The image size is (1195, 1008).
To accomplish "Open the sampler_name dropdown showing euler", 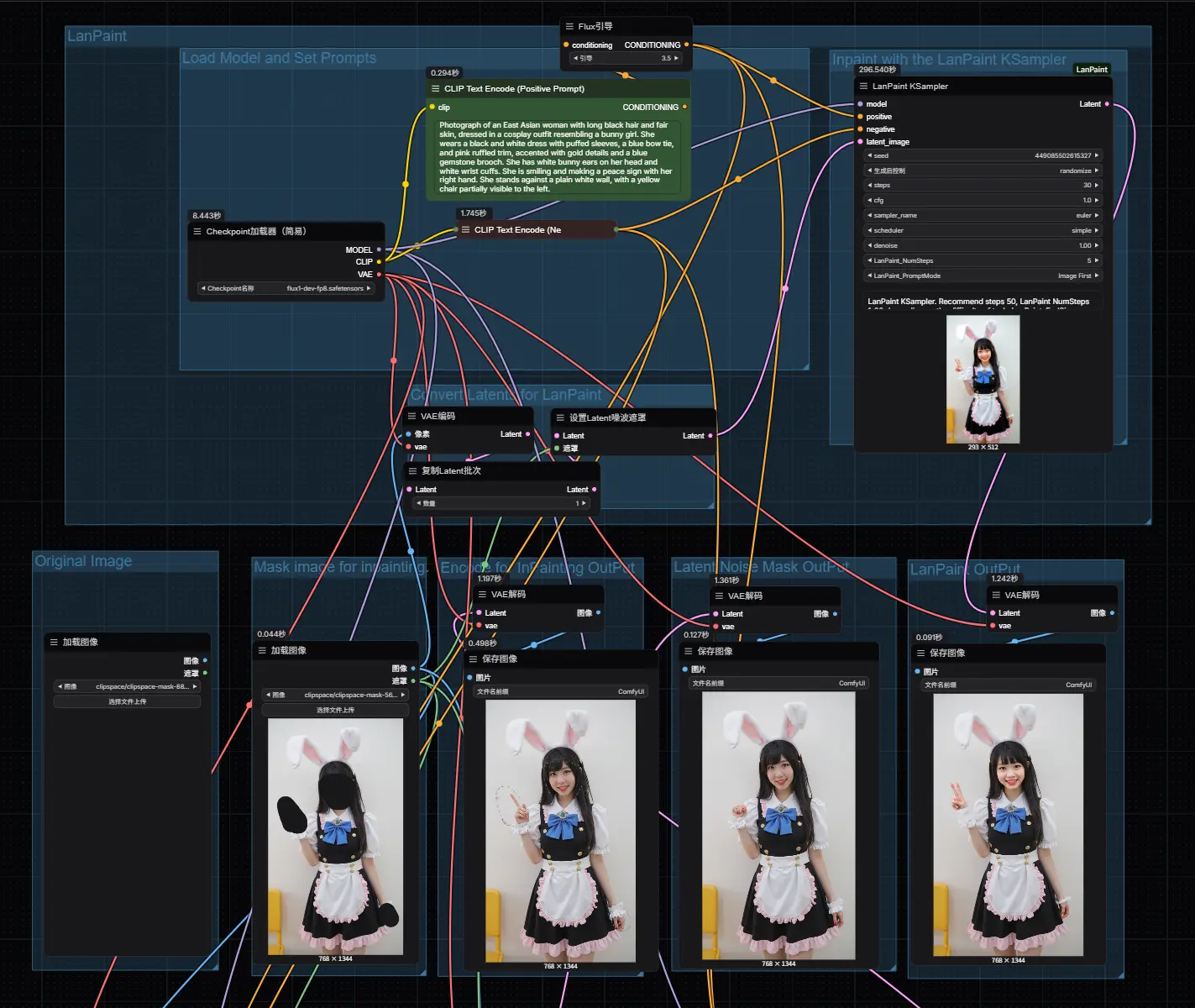I will point(983,216).
